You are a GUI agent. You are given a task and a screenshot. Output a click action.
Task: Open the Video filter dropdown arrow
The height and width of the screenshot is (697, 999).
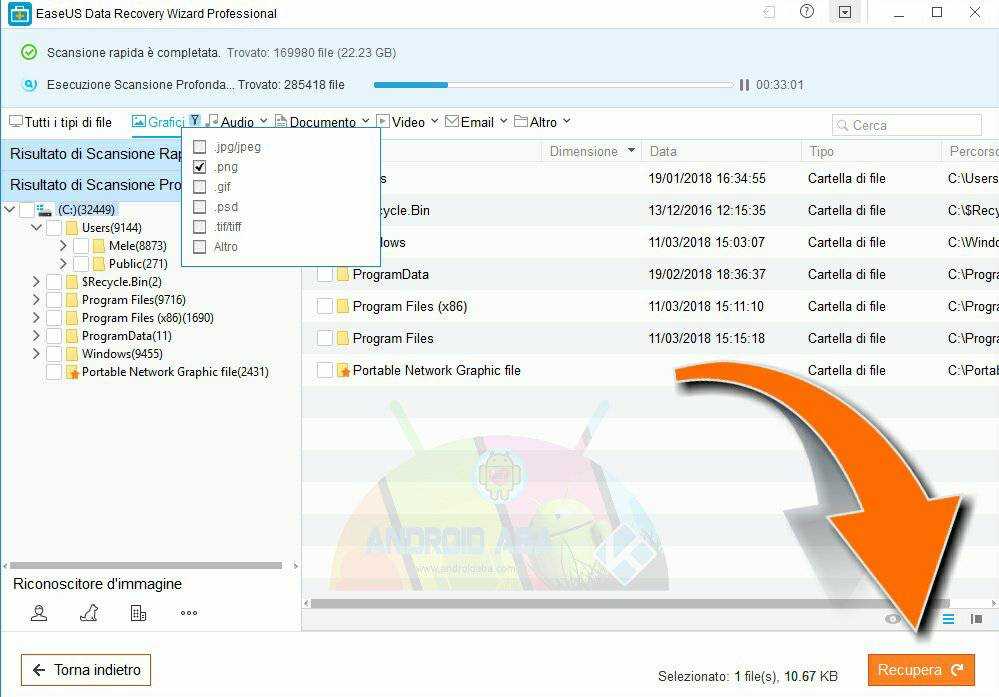coord(435,120)
